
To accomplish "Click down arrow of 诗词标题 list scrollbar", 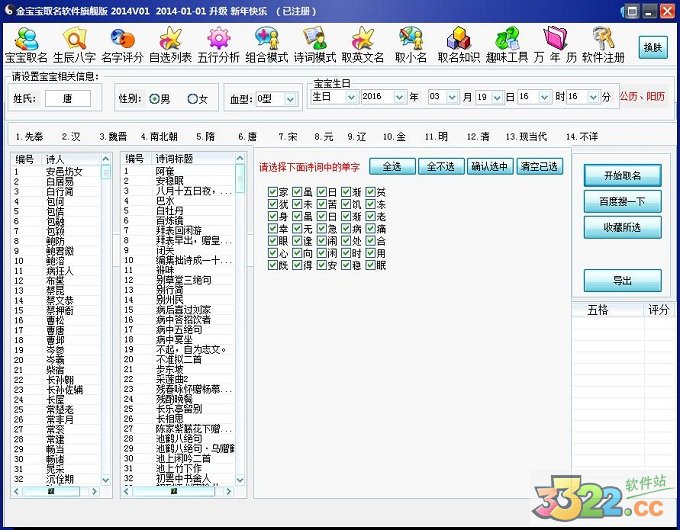I will (x=240, y=480).
